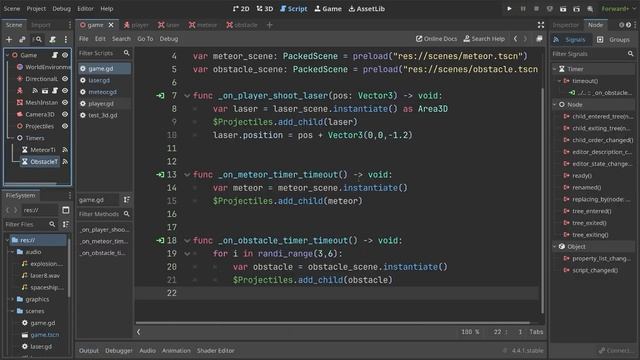Click the Movie Maker mode icon
The height and width of the screenshot is (360, 640).
tap(590, 9)
